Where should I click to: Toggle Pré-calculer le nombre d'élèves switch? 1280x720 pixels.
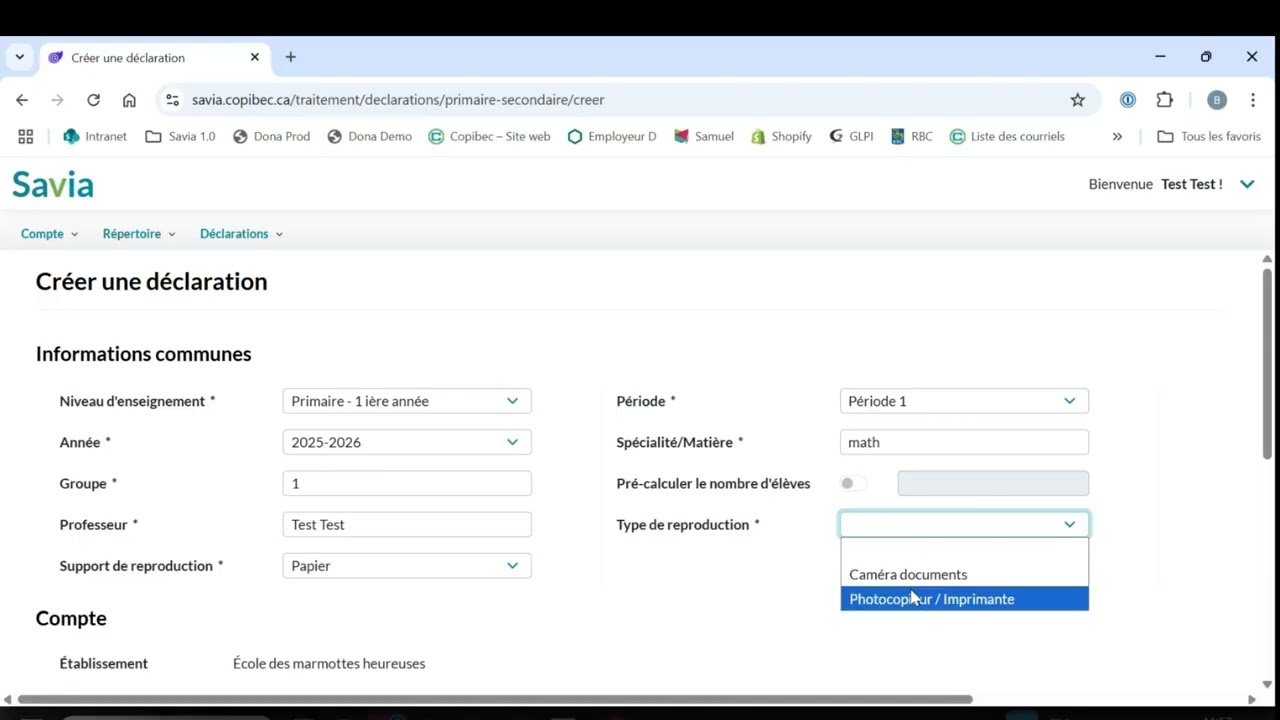[x=853, y=483]
